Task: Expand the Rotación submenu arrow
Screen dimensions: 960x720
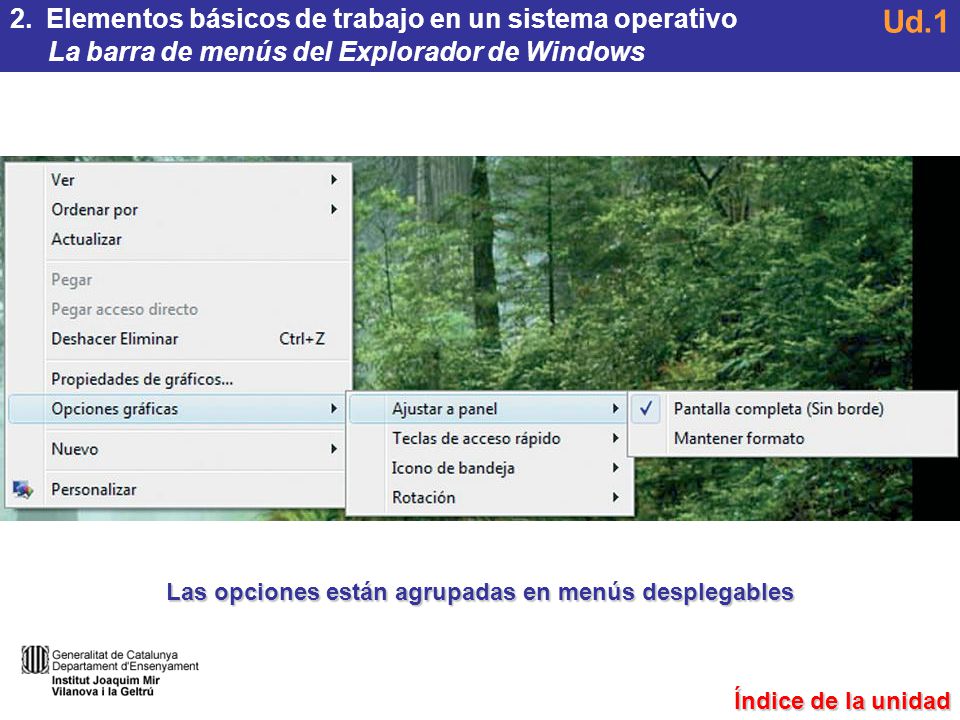Action: tap(616, 497)
